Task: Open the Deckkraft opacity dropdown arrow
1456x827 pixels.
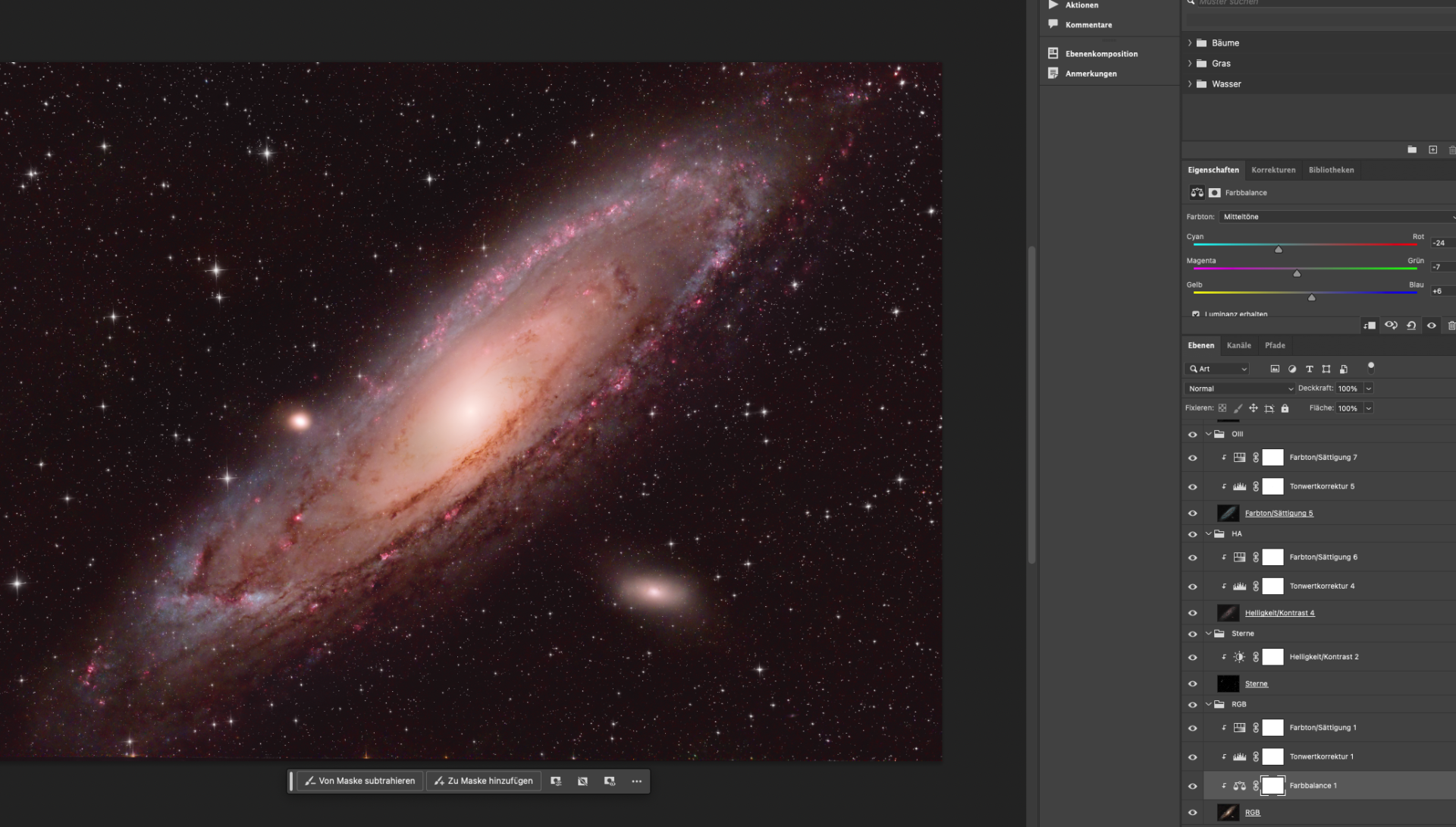Action: [x=1369, y=388]
